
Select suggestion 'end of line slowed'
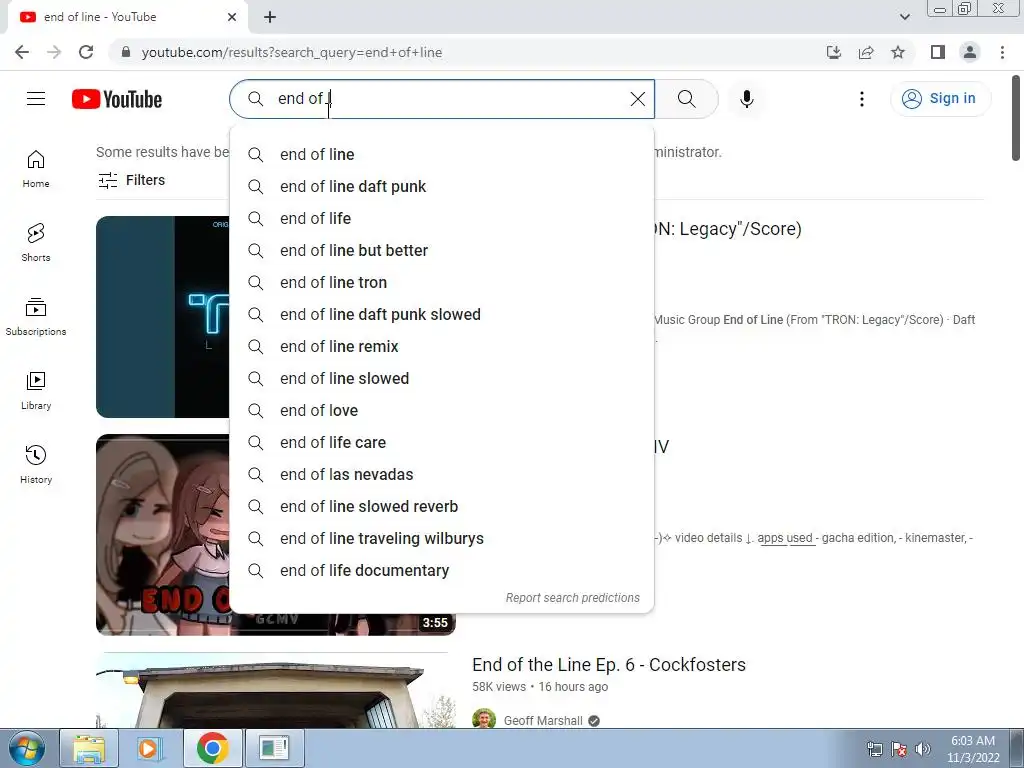[441, 378]
